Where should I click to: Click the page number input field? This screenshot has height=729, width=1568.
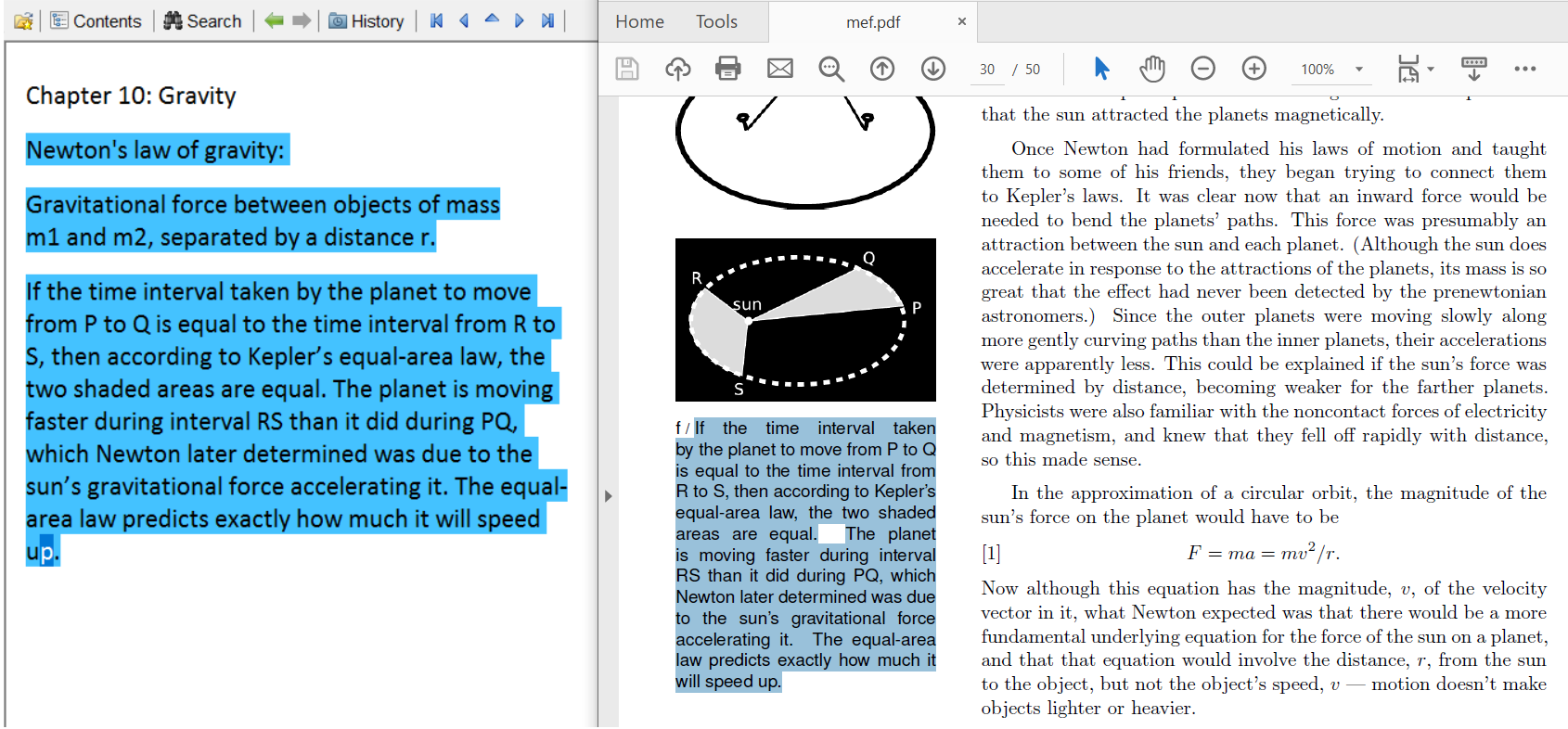click(x=987, y=70)
